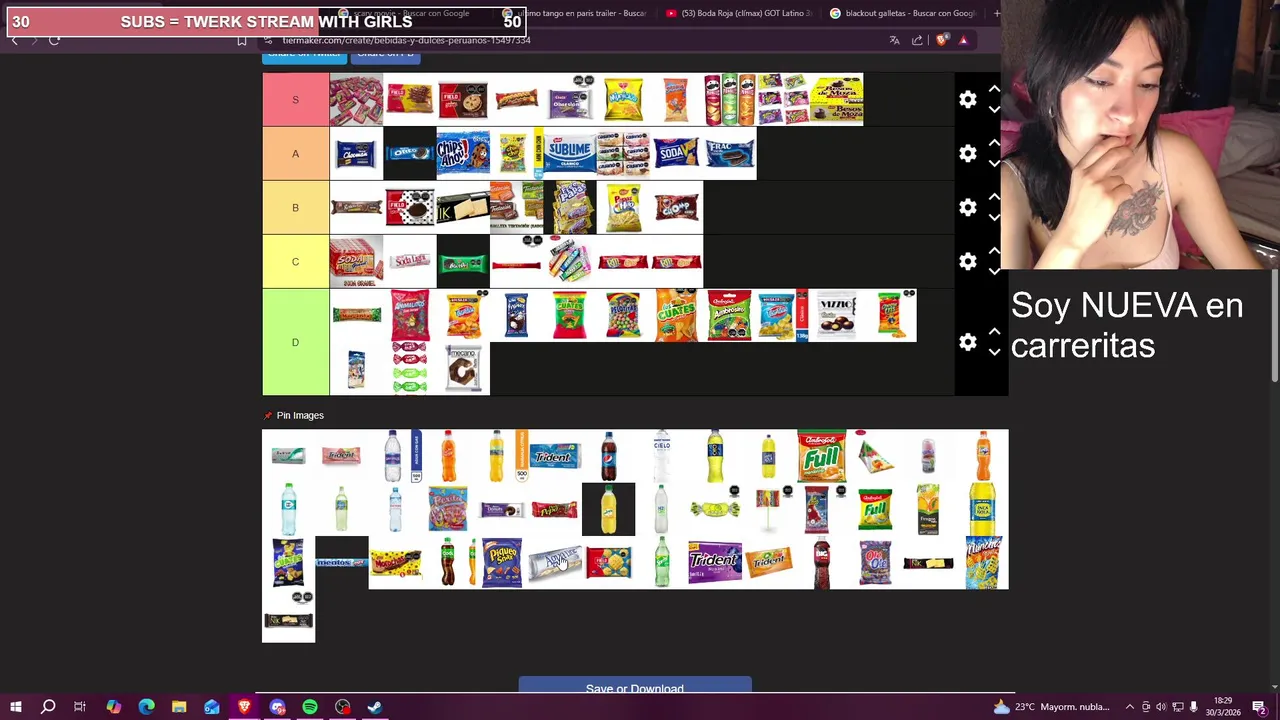Viewport: 1280px width, 720px height.
Task: Move A tier row up with chevron
Action: click(x=994, y=143)
